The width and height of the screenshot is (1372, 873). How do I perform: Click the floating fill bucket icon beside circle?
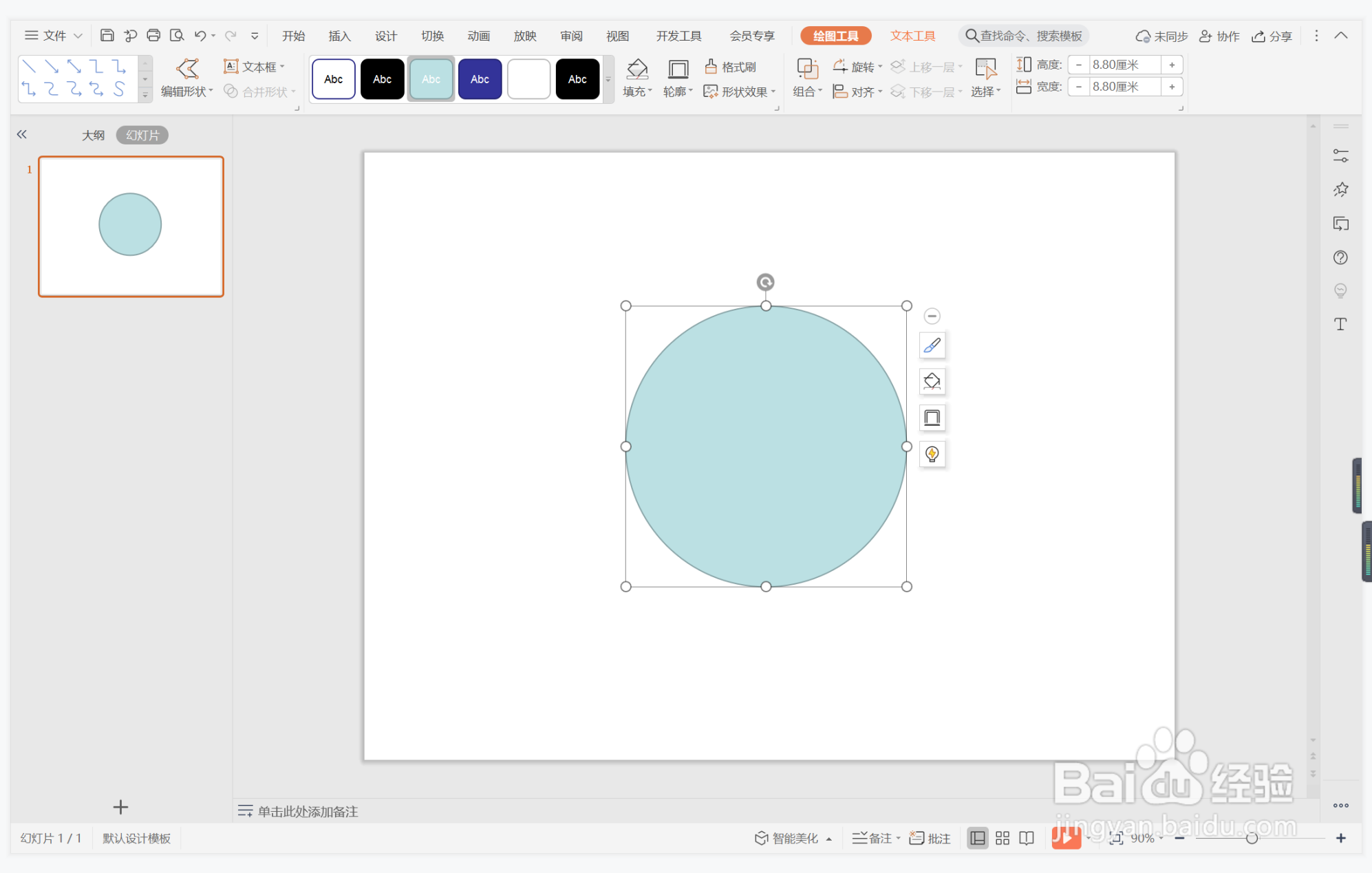point(932,381)
